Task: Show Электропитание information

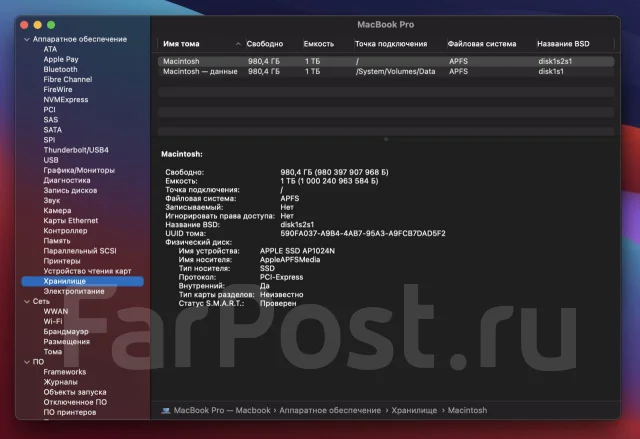Action: (x=74, y=291)
